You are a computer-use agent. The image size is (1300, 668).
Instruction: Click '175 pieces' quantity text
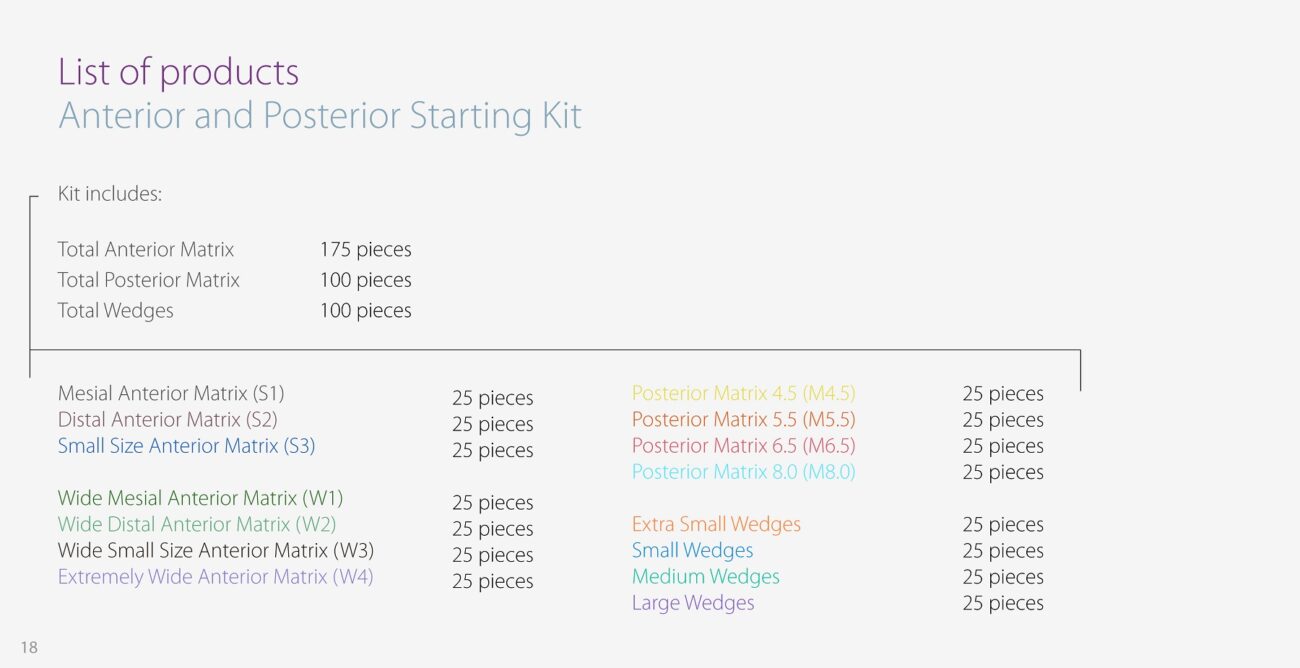[365, 250]
